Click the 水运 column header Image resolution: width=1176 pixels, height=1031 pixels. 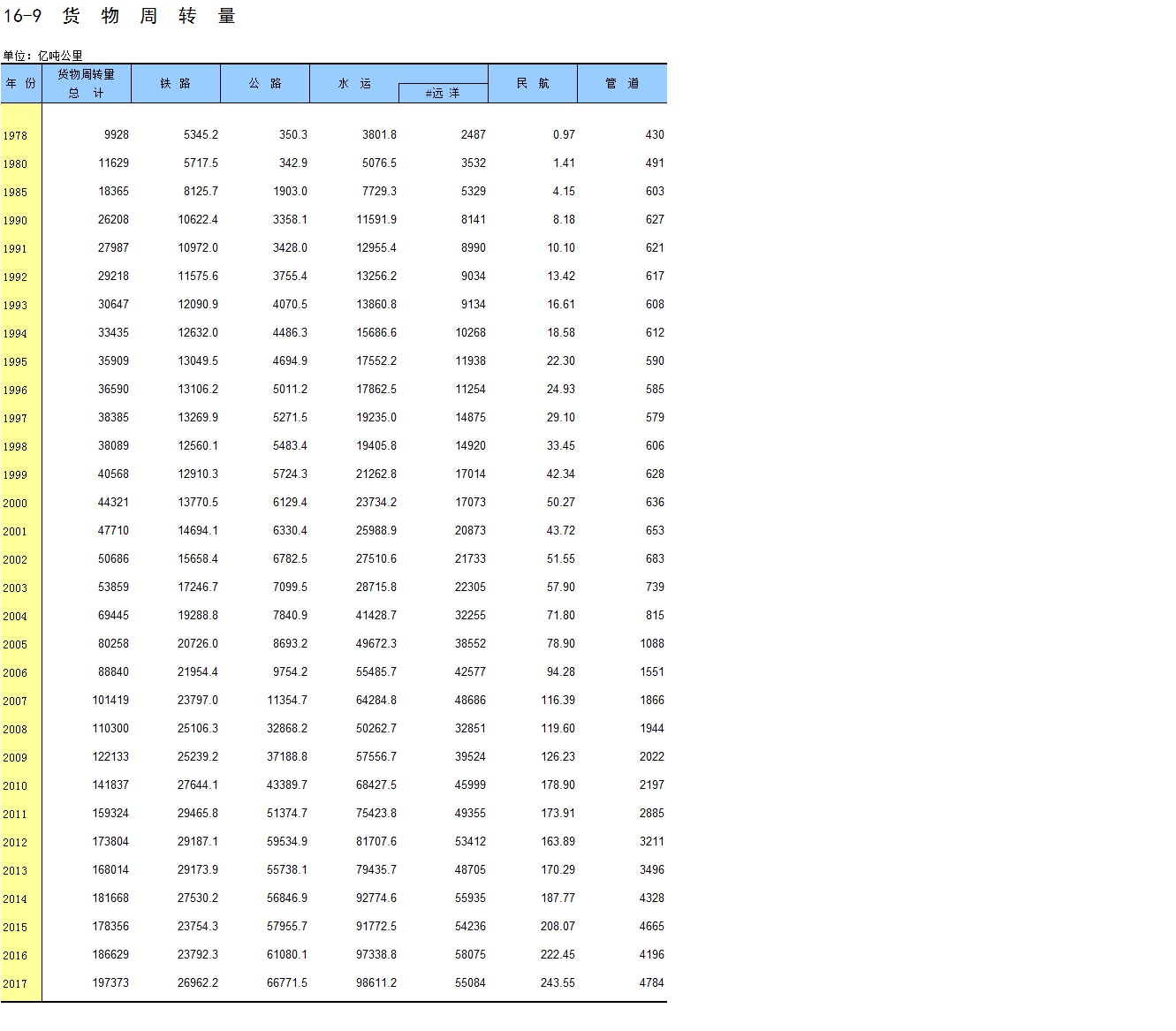point(353,83)
